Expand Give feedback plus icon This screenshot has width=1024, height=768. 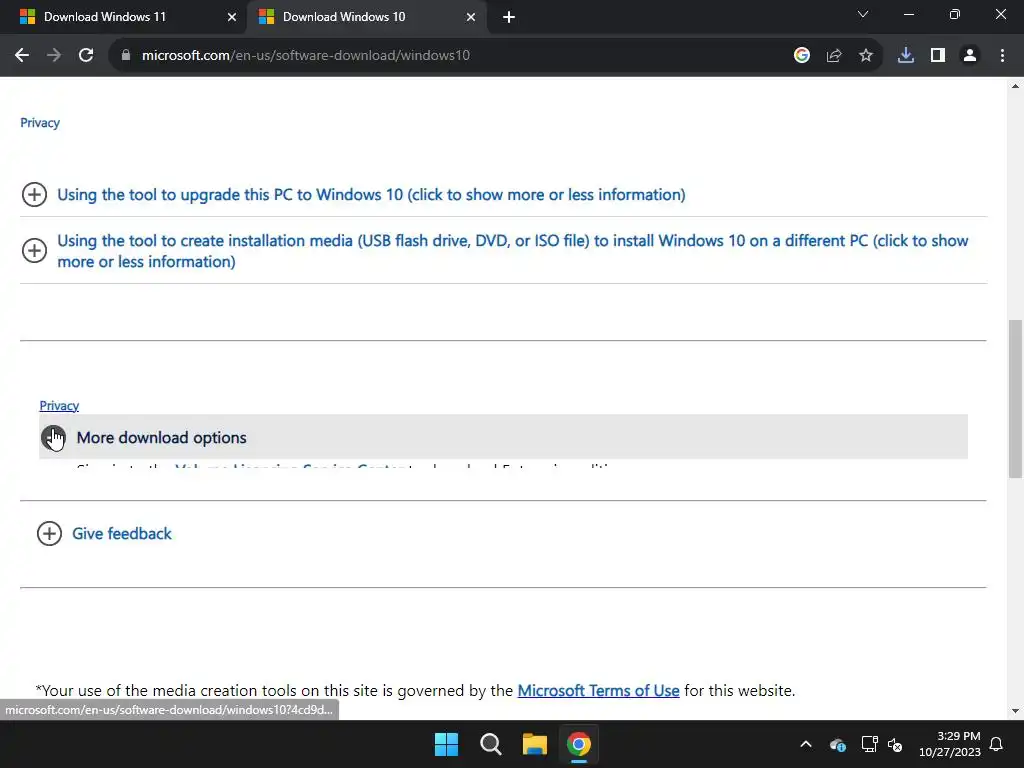(x=49, y=534)
